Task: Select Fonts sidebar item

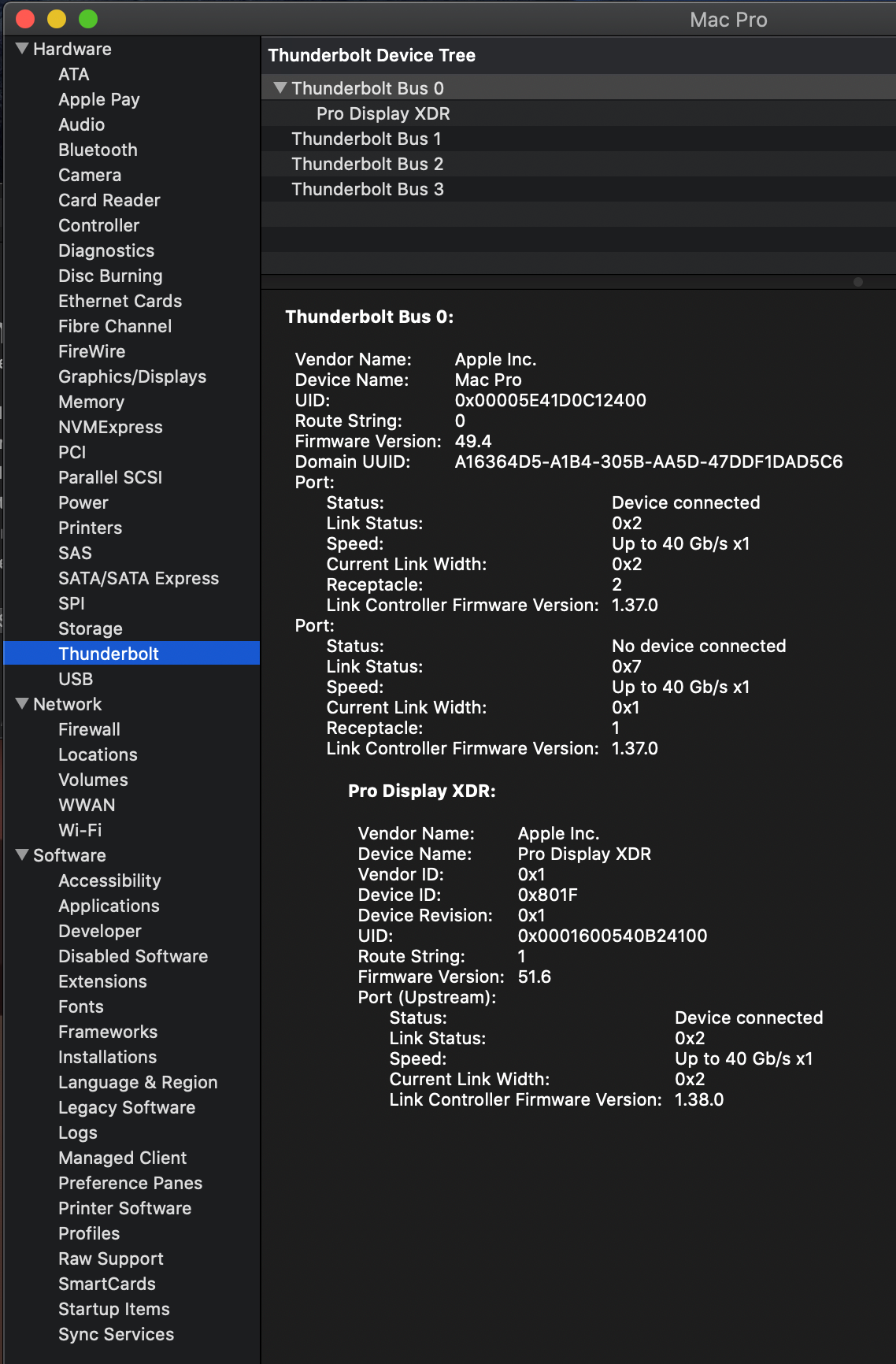Action: point(80,1006)
